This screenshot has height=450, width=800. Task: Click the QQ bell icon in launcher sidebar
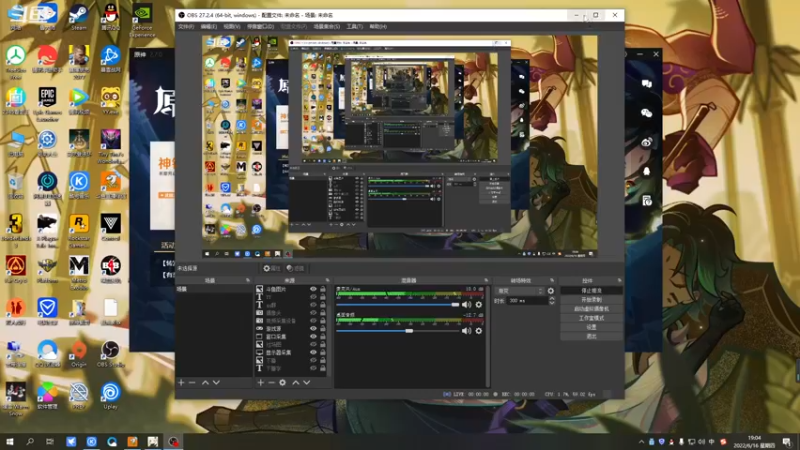tap(646, 171)
